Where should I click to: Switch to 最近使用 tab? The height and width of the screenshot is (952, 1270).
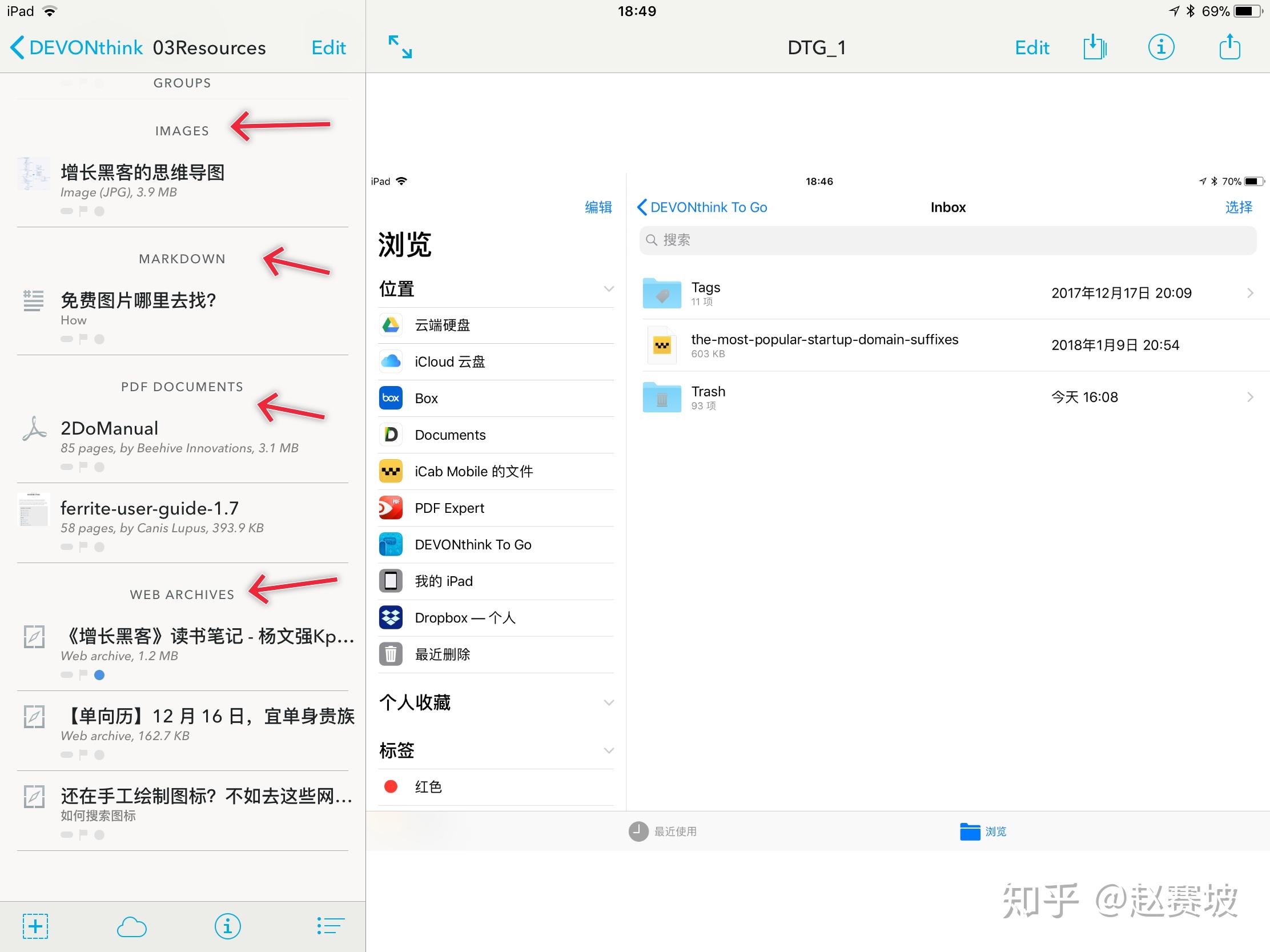pos(662,831)
